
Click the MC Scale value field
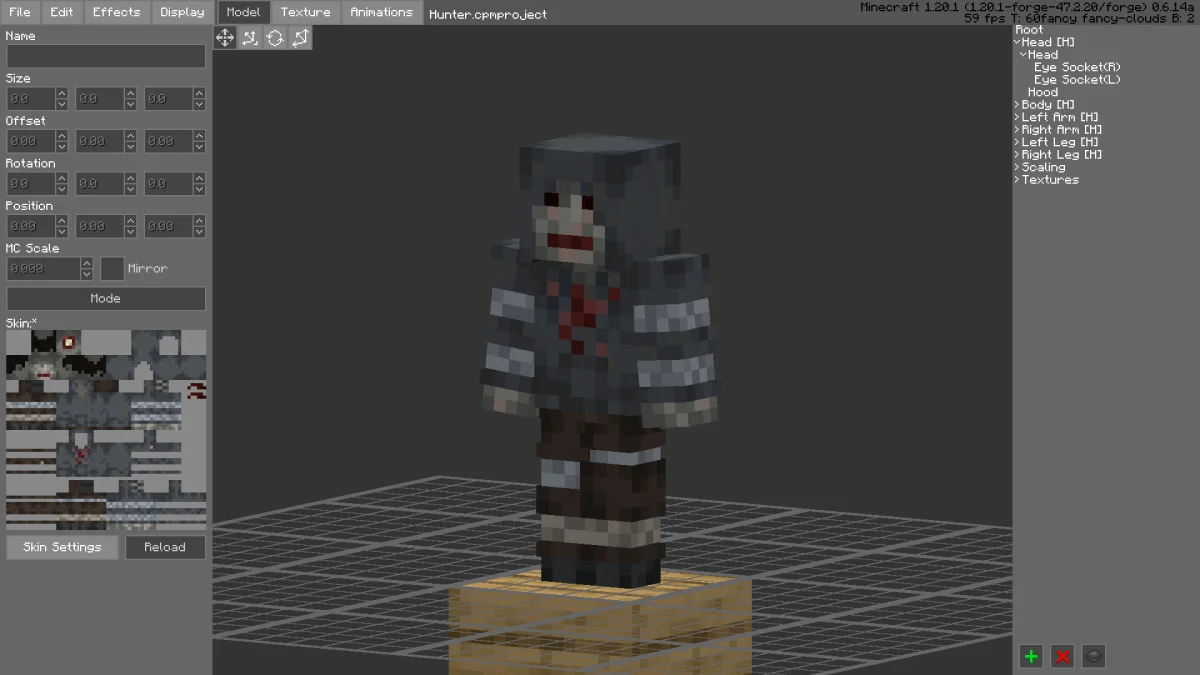pos(43,269)
